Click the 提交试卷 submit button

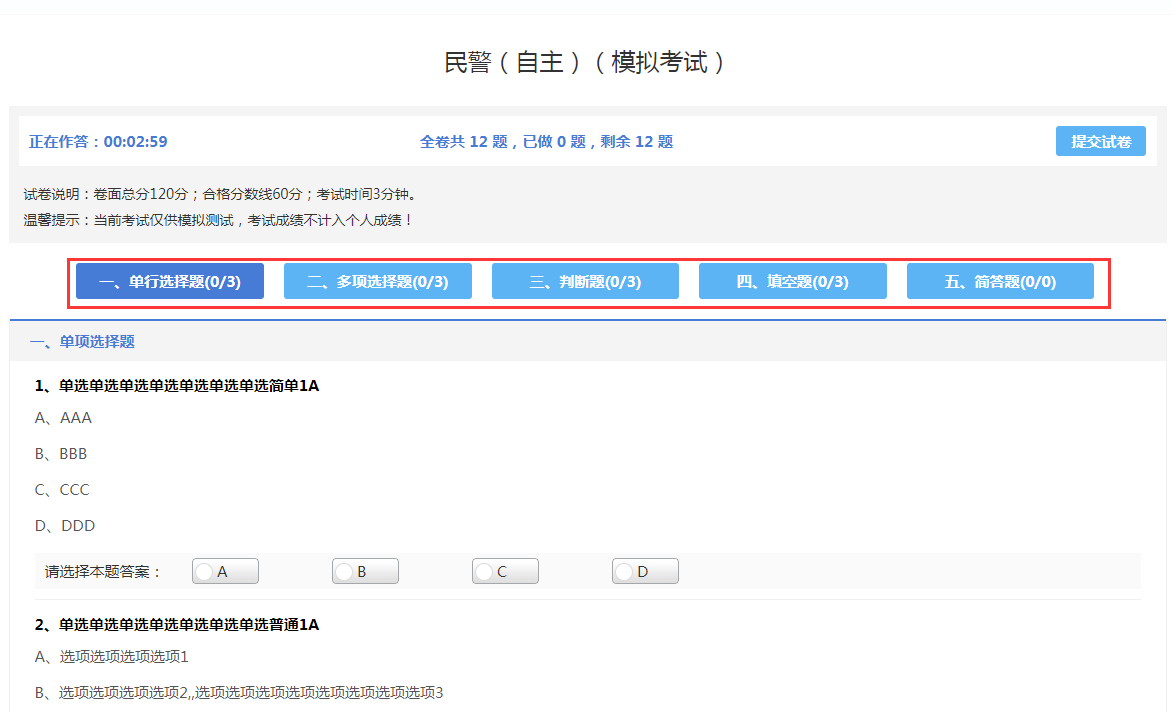coord(1100,142)
